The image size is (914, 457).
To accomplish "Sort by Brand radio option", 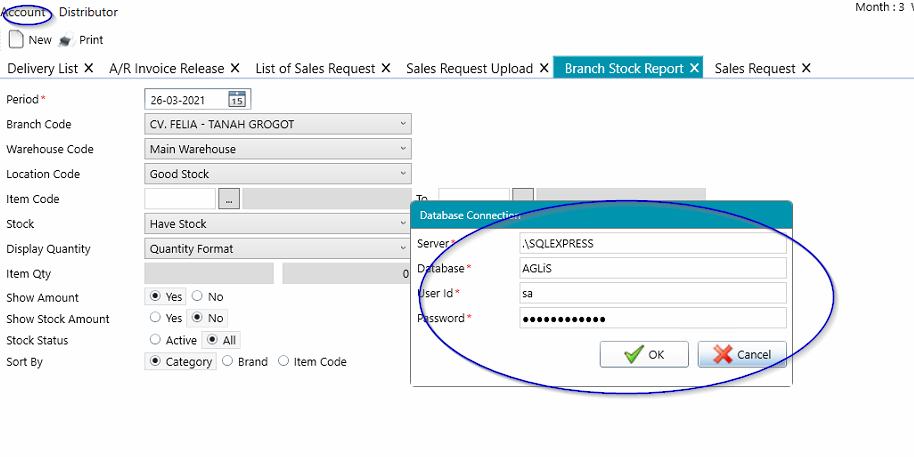I will [x=229, y=362].
